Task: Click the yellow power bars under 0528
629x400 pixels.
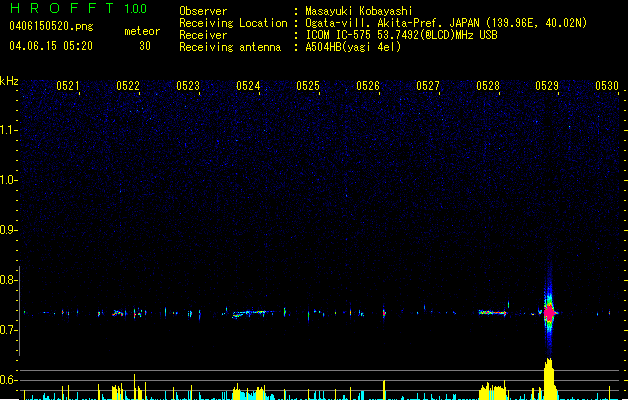Action: point(493,392)
